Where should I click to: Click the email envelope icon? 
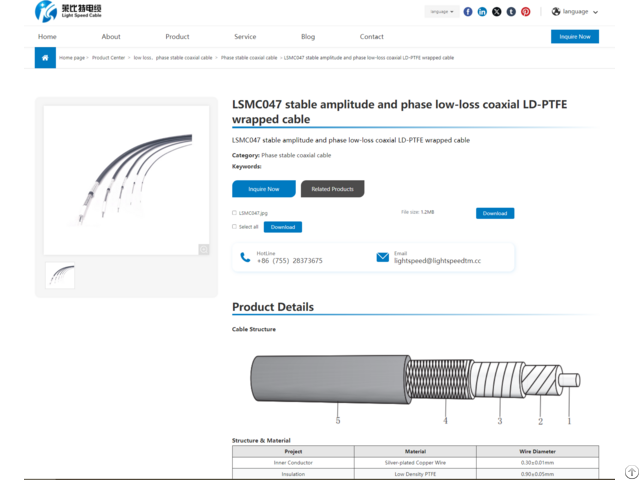[x=382, y=257]
